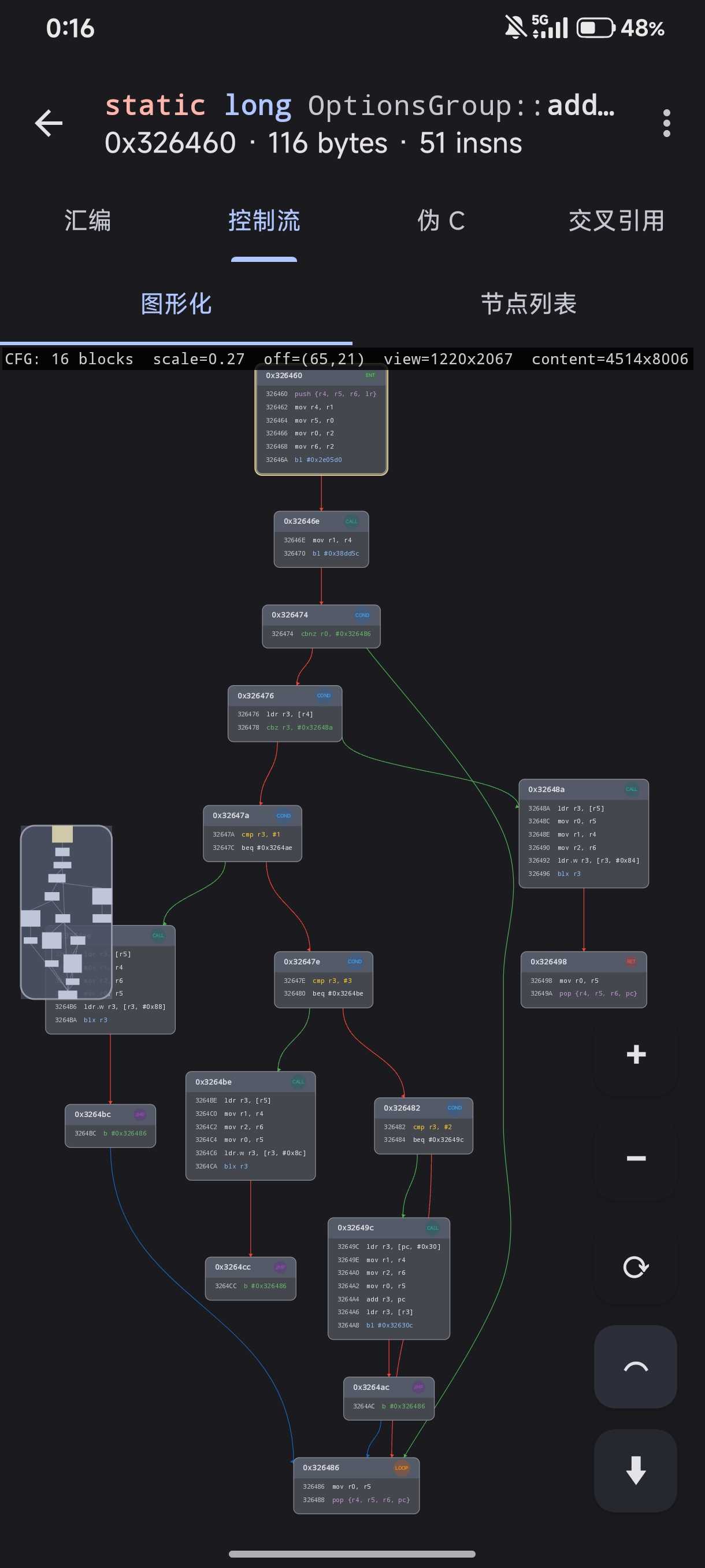Select block 0x3264bc

coord(110,1126)
